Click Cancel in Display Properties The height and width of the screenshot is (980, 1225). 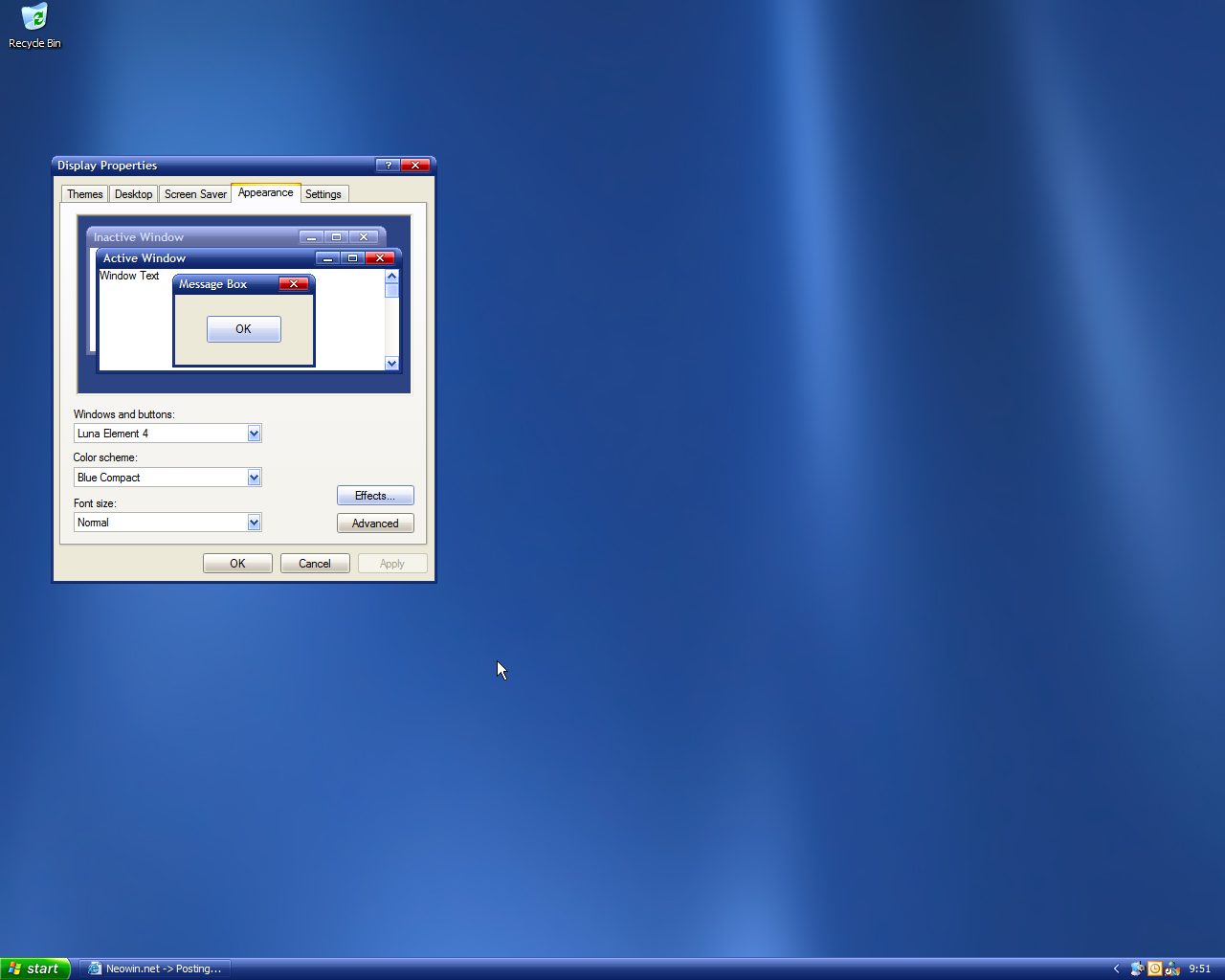coord(314,563)
